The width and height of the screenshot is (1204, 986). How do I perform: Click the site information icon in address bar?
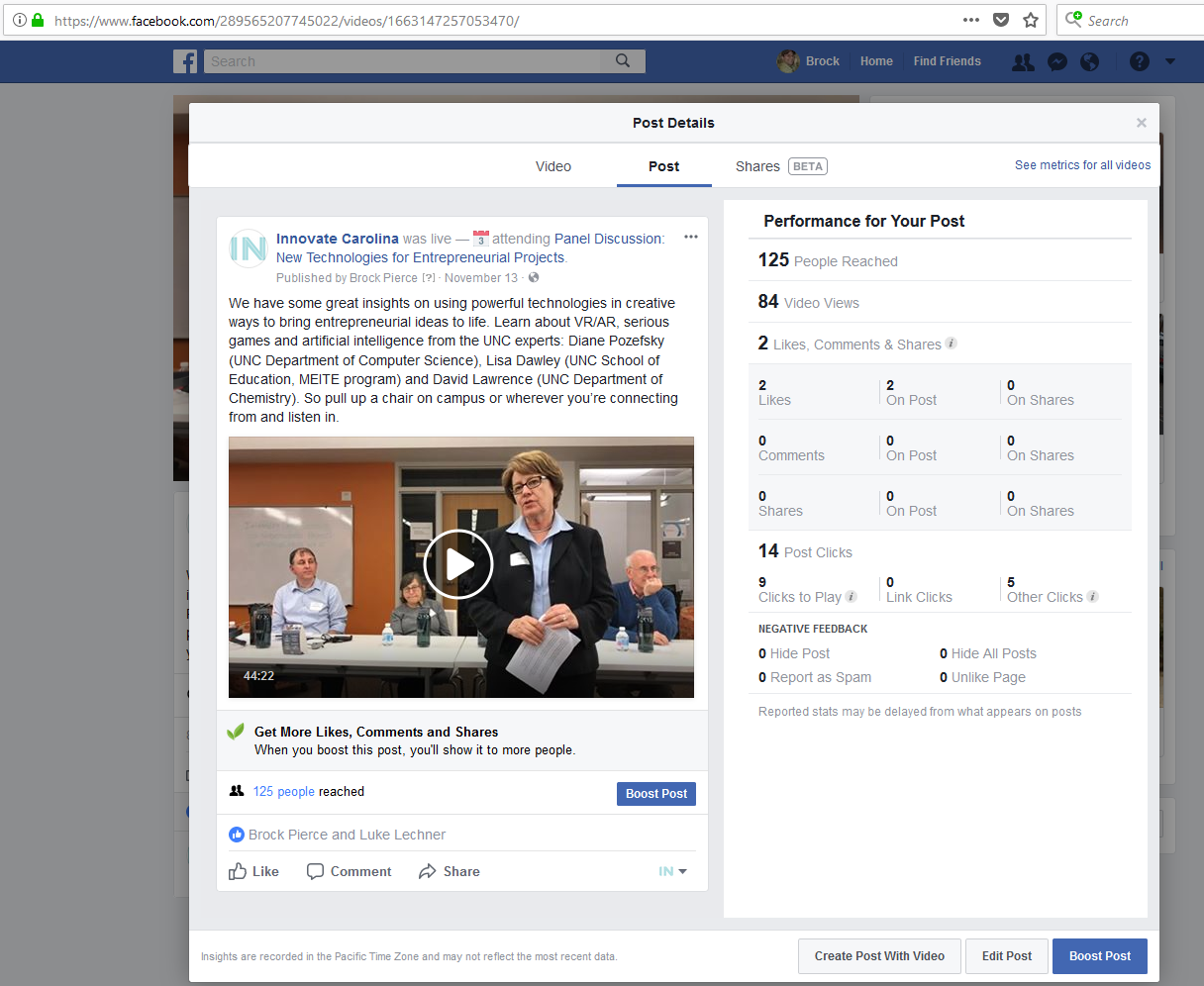click(19, 20)
